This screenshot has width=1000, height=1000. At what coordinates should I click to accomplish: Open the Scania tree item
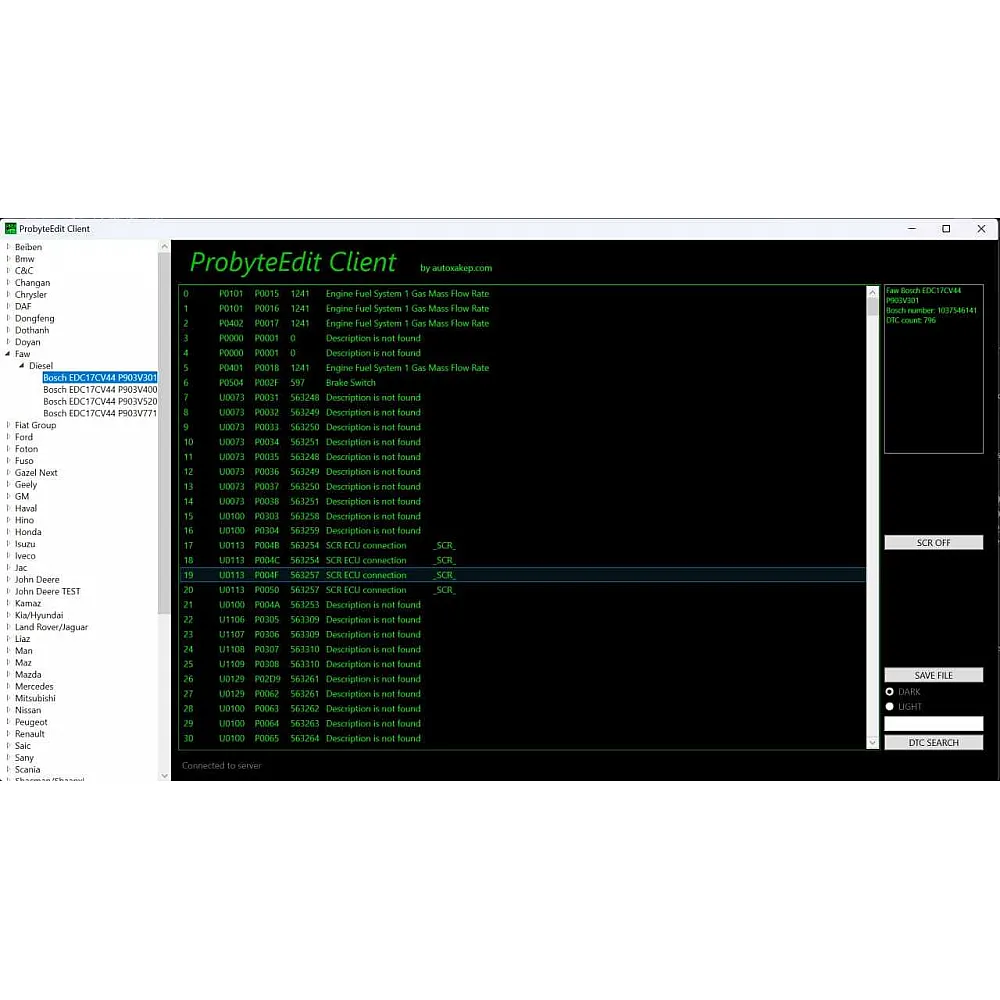coord(28,770)
